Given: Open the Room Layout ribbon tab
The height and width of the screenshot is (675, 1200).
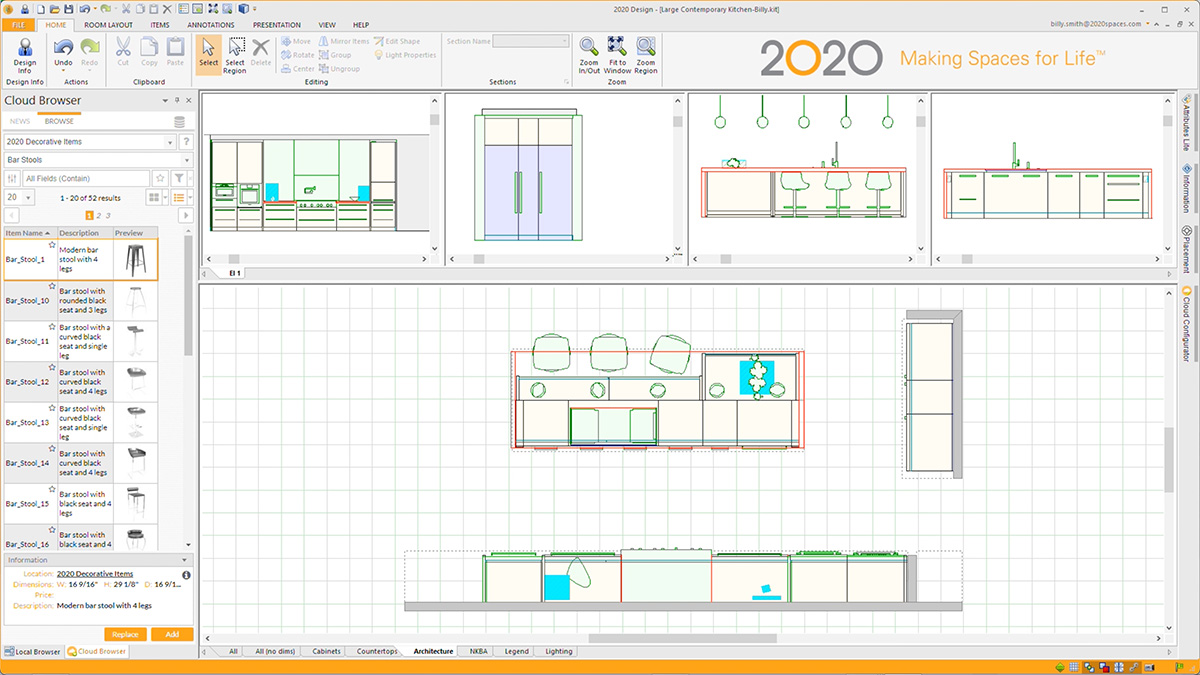Looking at the screenshot, I should click(108, 24).
